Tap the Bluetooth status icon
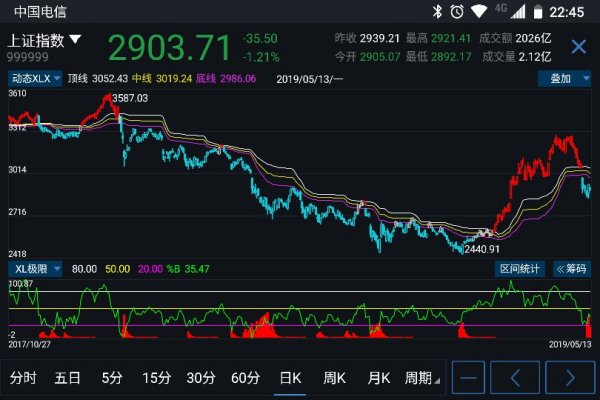 (437, 11)
